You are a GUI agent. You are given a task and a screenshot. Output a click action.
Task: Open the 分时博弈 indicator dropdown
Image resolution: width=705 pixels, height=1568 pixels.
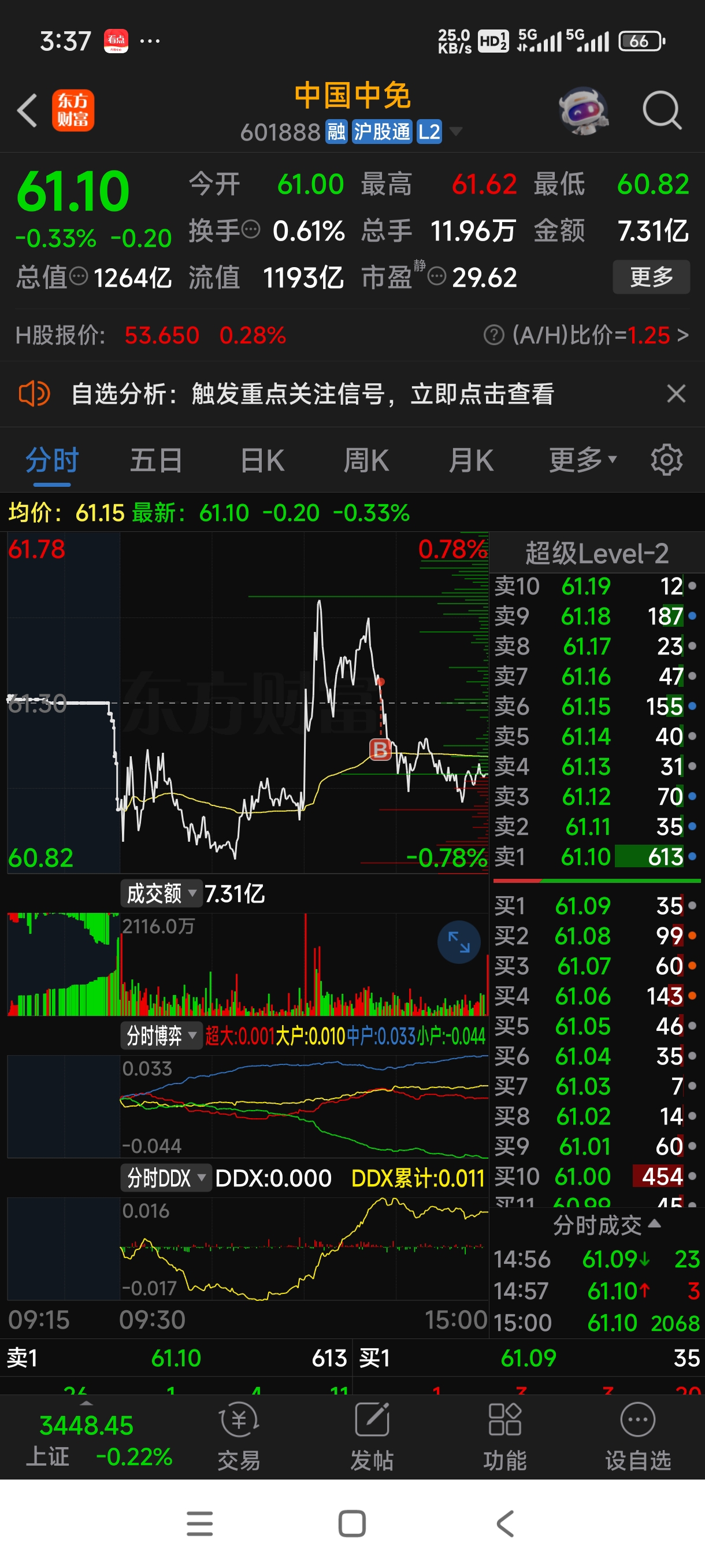point(161,1036)
